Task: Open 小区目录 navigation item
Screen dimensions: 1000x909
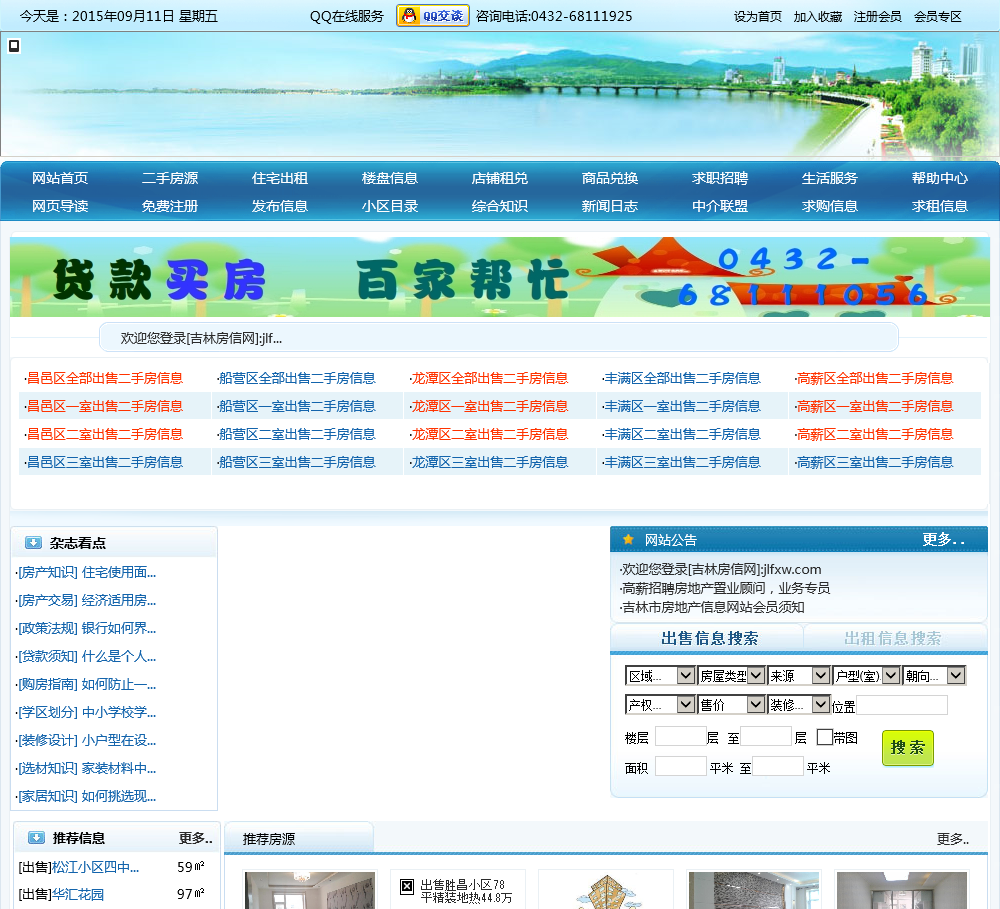Action: pyautogui.click(x=390, y=206)
